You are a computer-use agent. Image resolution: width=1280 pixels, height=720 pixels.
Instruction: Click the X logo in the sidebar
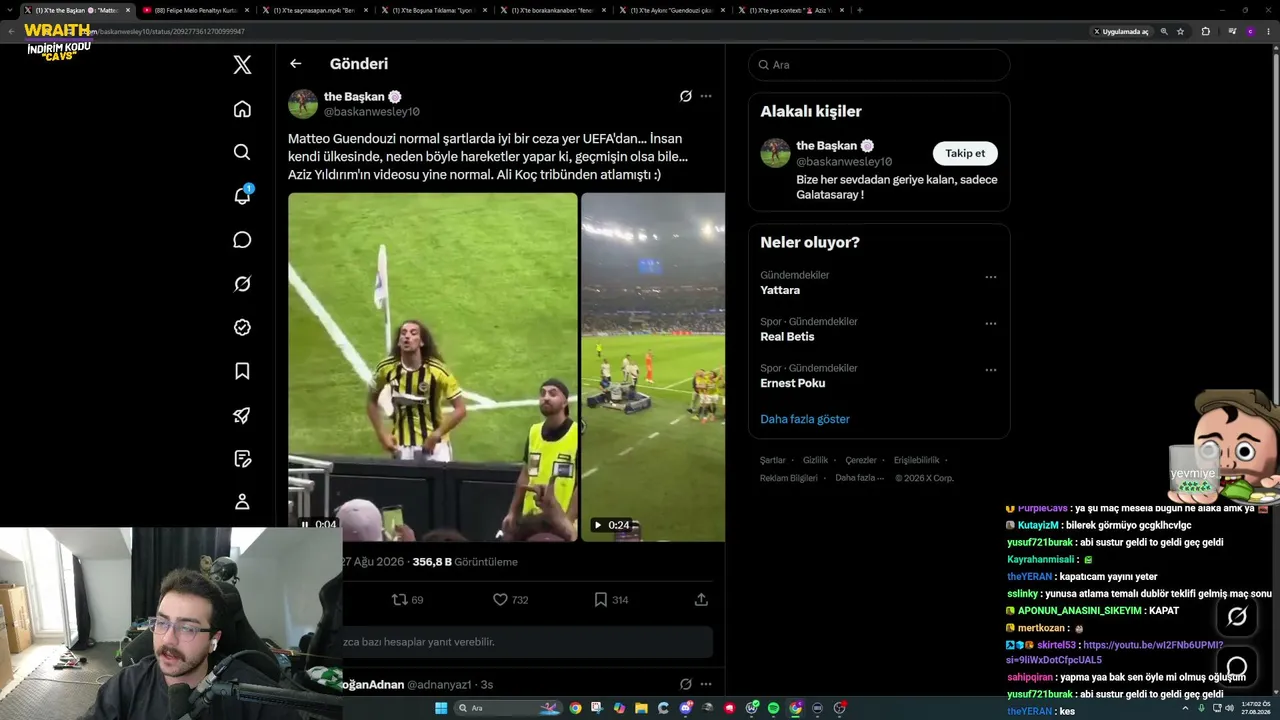point(242,65)
